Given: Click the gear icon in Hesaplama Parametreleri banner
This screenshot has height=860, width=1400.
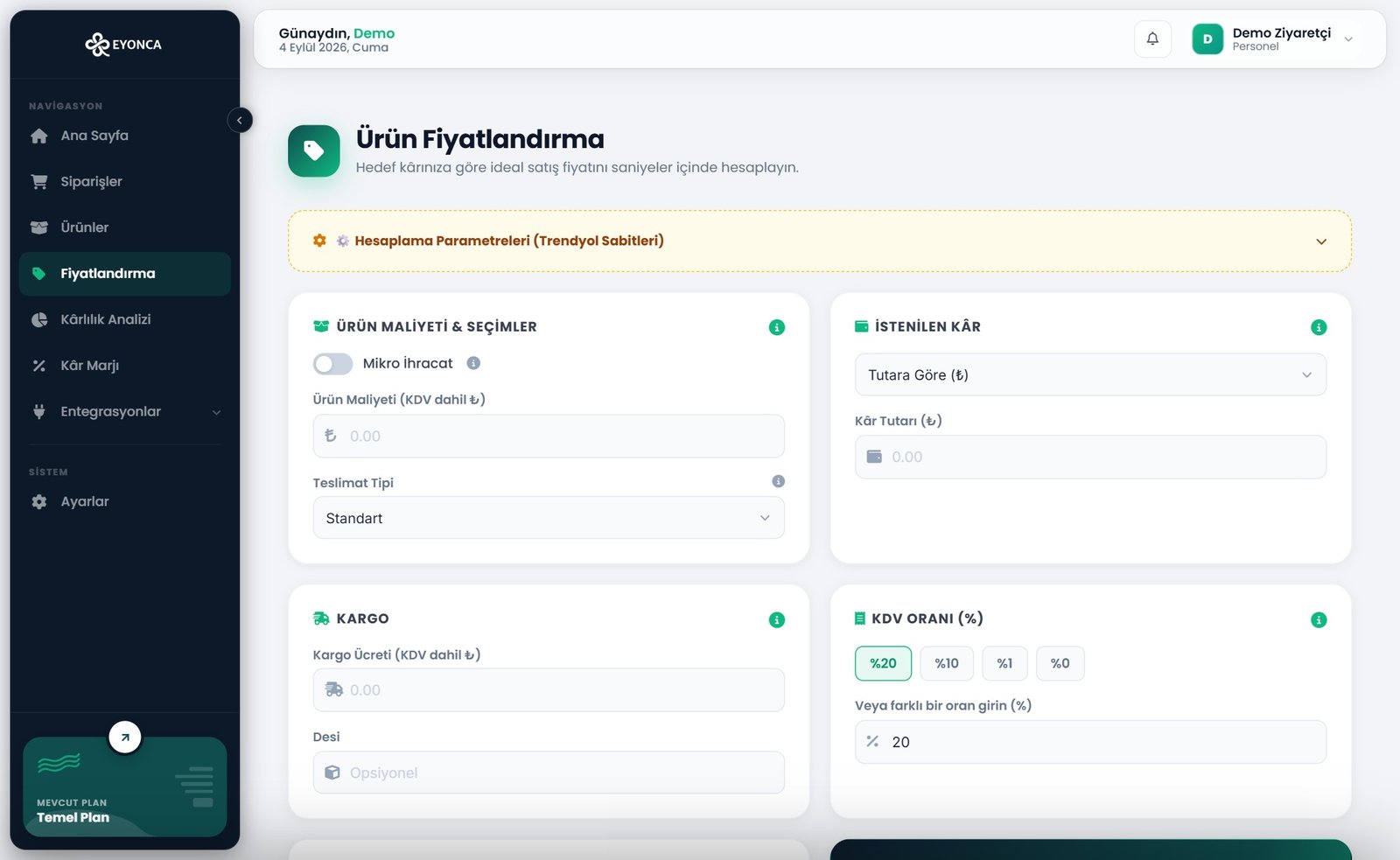Looking at the screenshot, I should pos(319,241).
